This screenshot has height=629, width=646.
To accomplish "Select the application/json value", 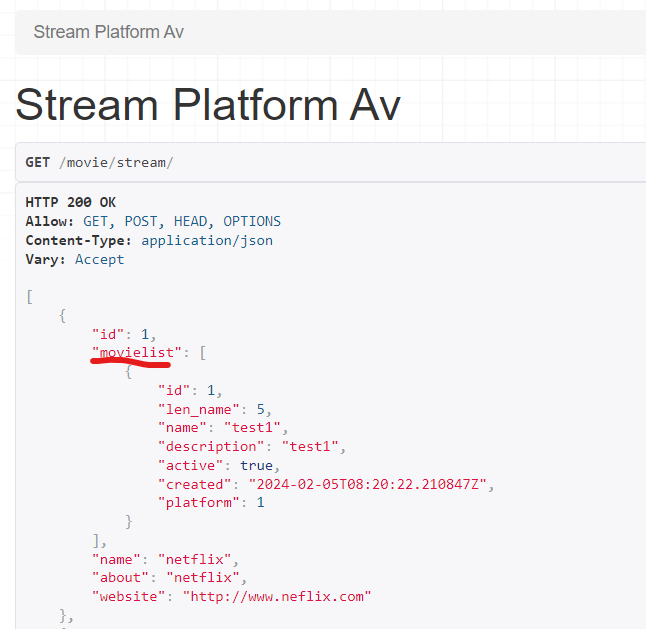I will pyautogui.click(x=207, y=241).
